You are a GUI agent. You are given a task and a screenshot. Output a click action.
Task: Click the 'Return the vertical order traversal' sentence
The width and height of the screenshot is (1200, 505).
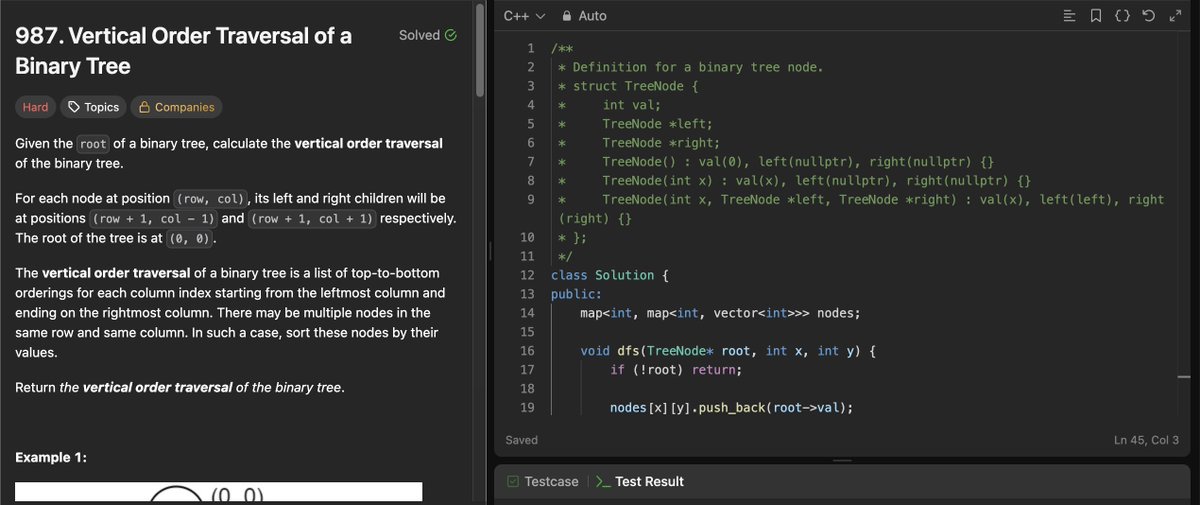(180, 388)
